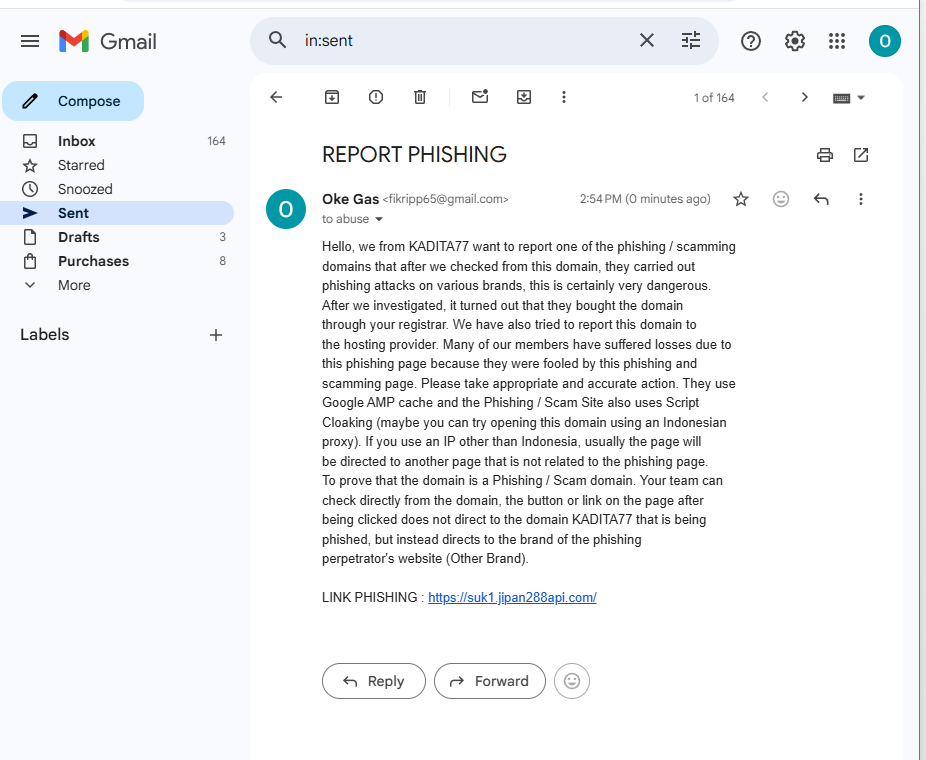
Task: Add emoji reaction beside the timestamp
Action: coord(781,199)
